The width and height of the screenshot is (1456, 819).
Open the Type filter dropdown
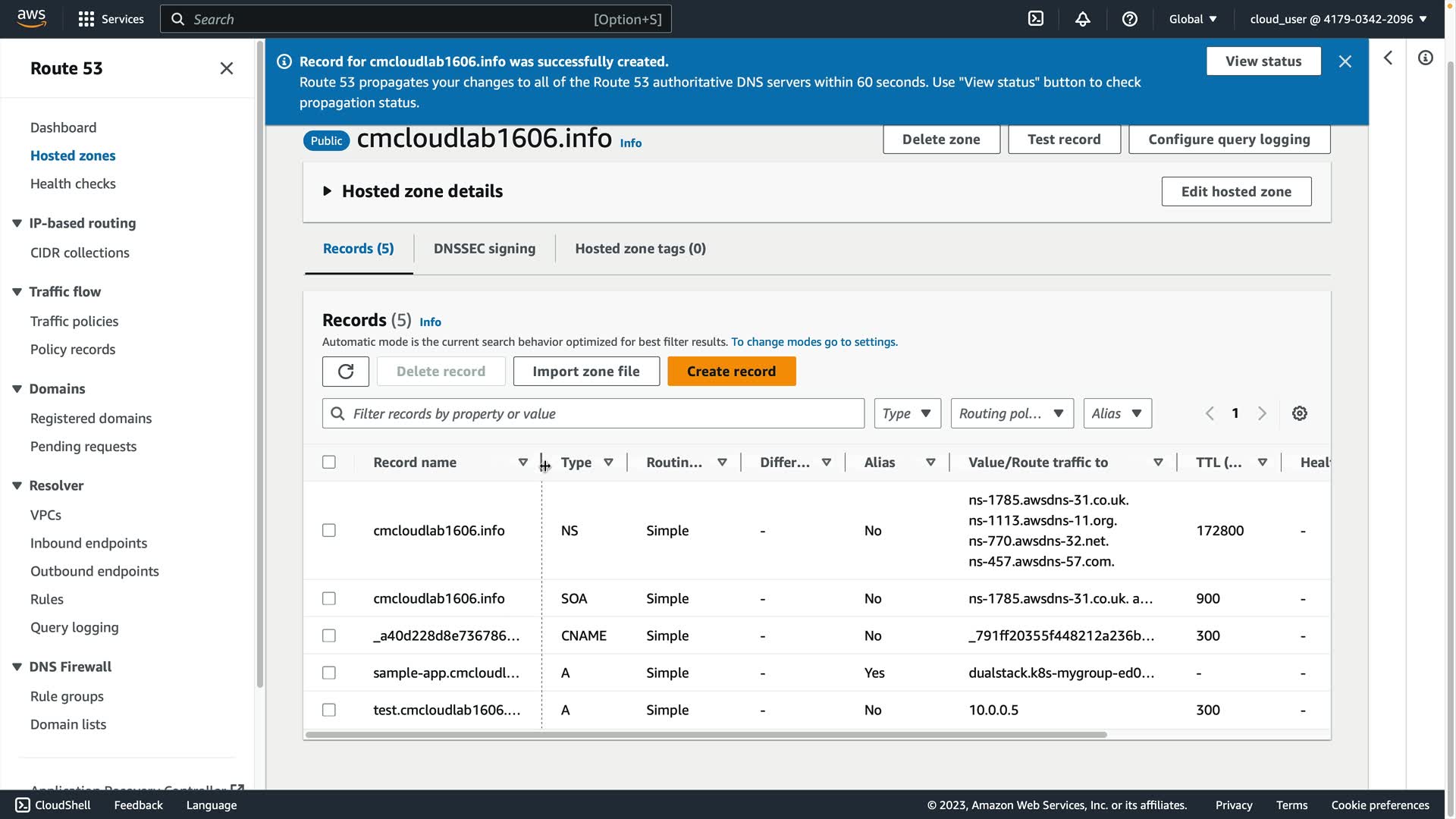(907, 413)
